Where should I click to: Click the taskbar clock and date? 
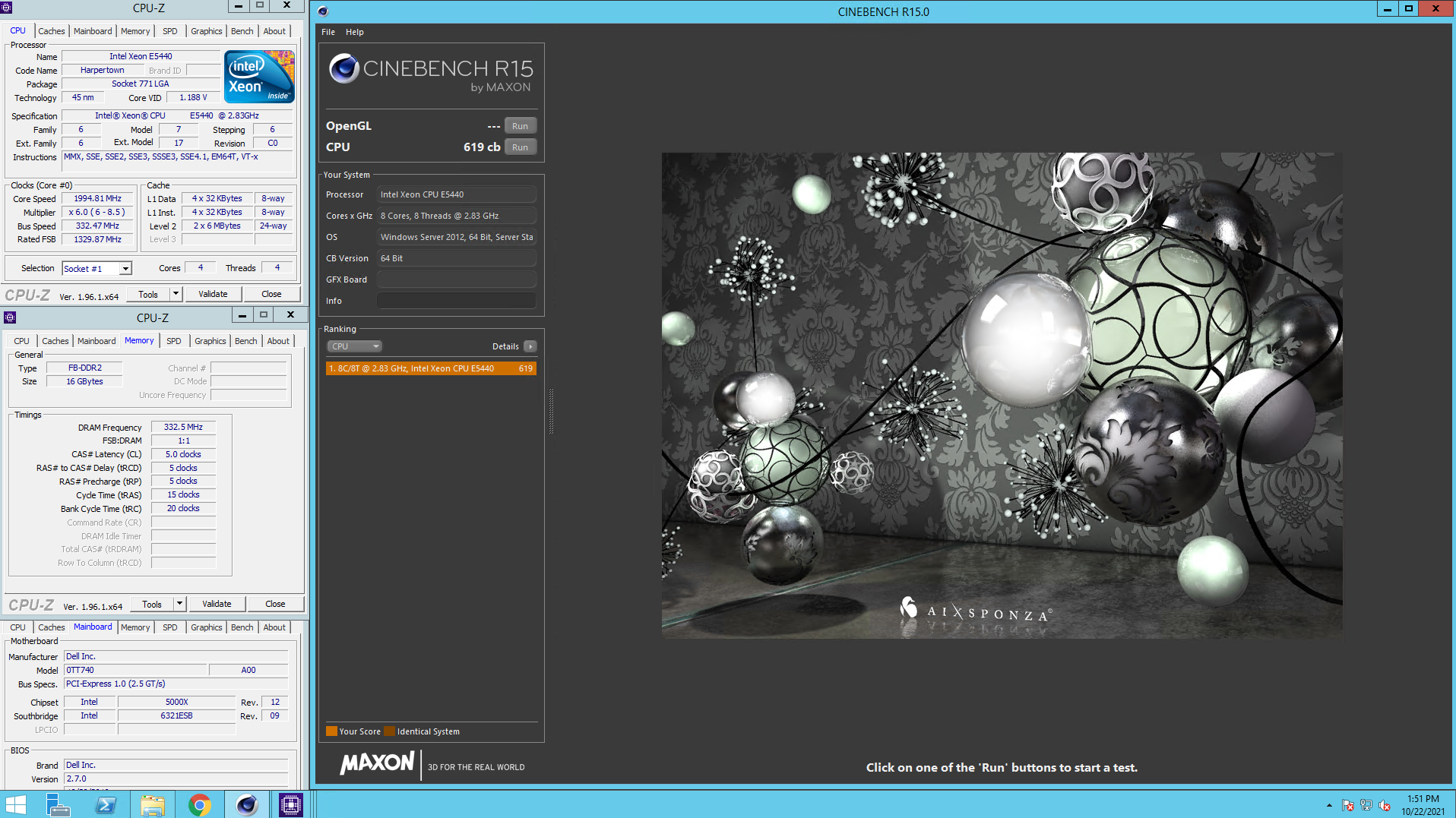[x=1423, y=805]
